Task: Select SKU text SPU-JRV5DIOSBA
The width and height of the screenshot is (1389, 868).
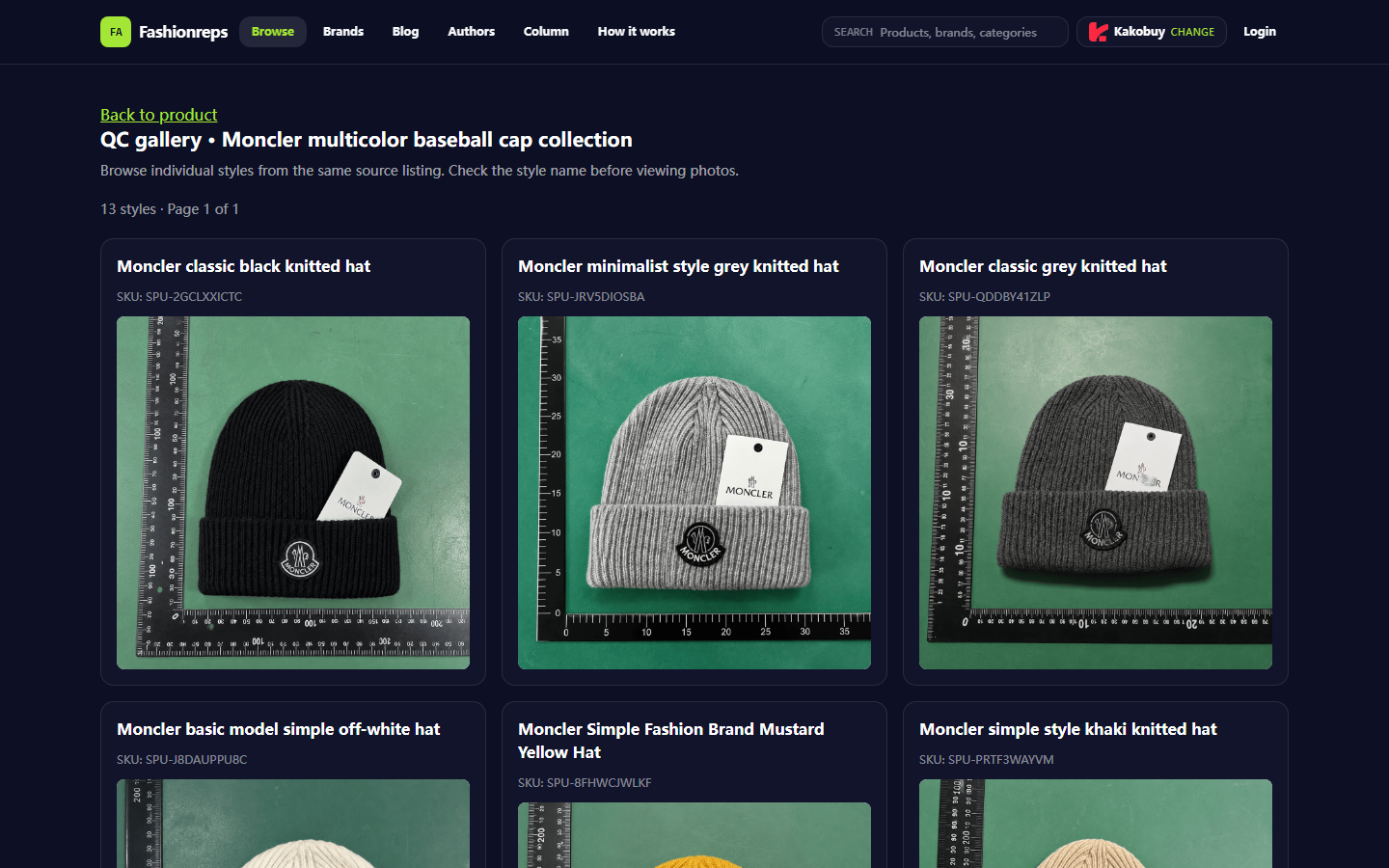Action: click(x=582, y=296)
